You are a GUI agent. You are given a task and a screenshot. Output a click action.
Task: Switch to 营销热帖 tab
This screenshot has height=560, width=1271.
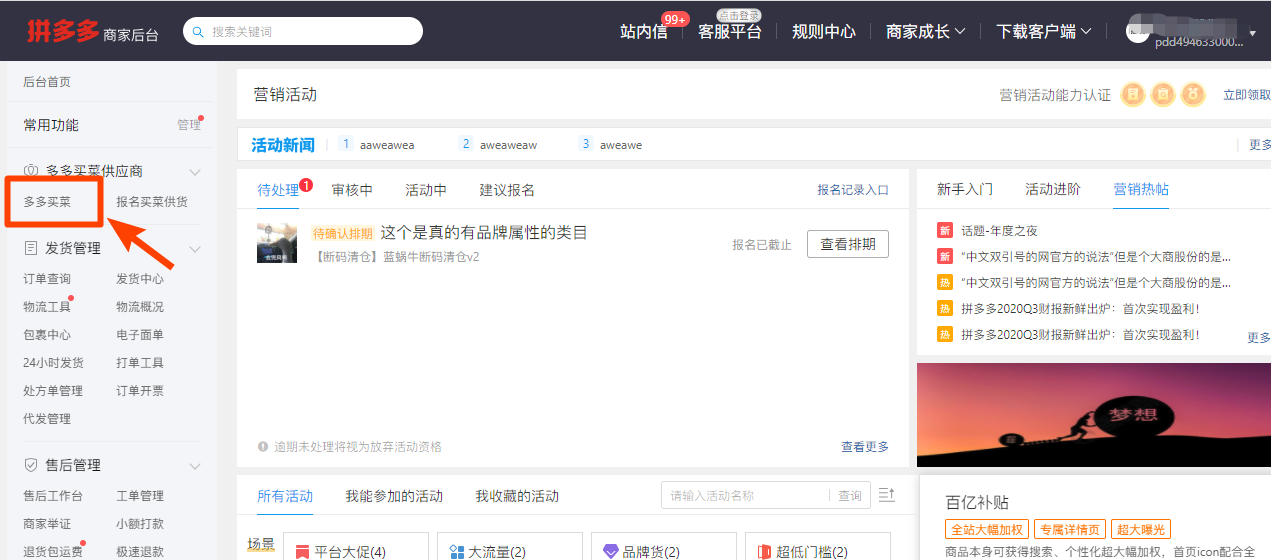point(1141,189)
